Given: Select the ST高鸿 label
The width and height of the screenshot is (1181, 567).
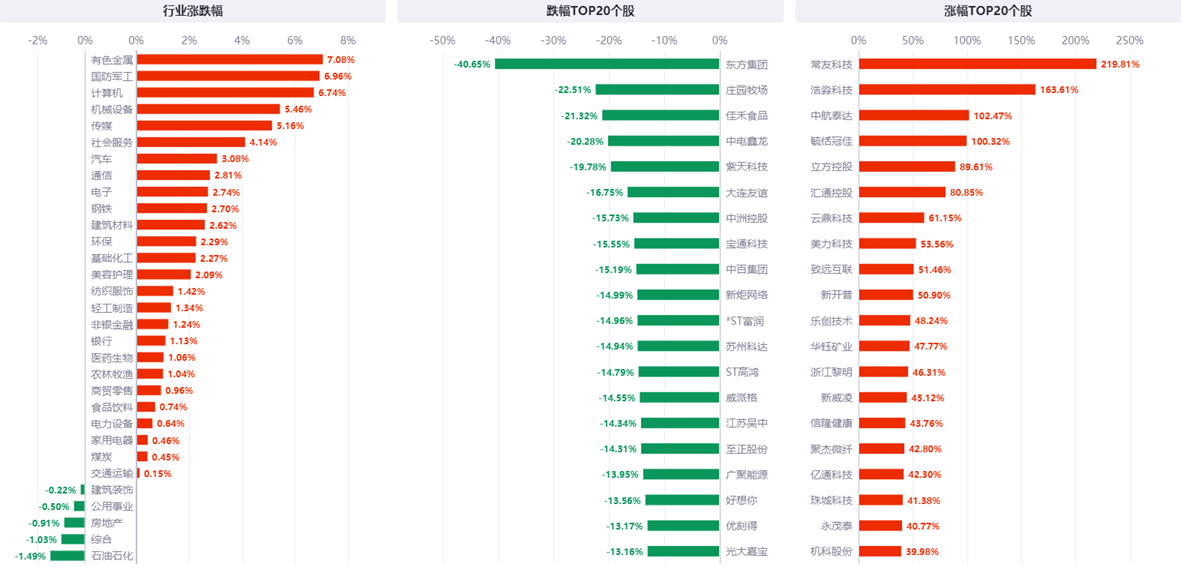Looking at the screenshot, I should click(743, 372).
